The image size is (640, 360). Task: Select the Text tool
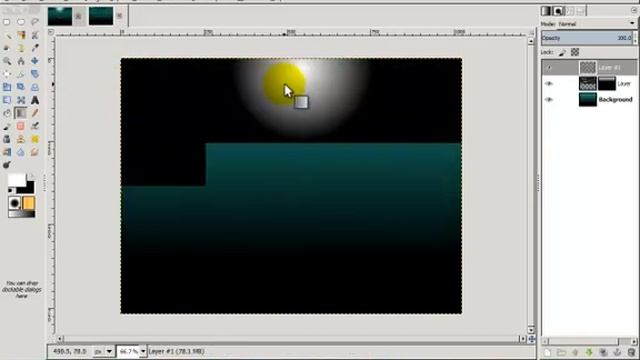pos(35,100)
